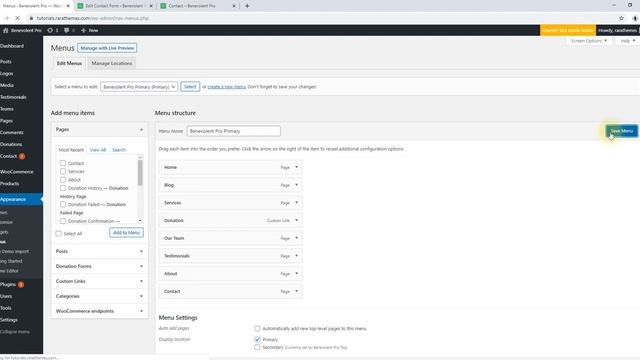Screen dimensions: 640x360
Task: Bookmark this page with the star icon
Action: tap(621, 18)
